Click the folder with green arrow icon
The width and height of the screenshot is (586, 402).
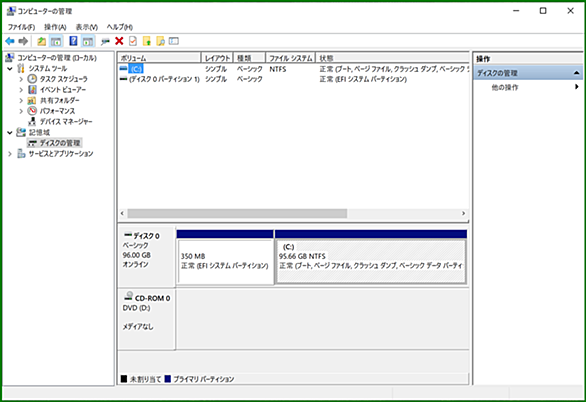tap(147, 41)
